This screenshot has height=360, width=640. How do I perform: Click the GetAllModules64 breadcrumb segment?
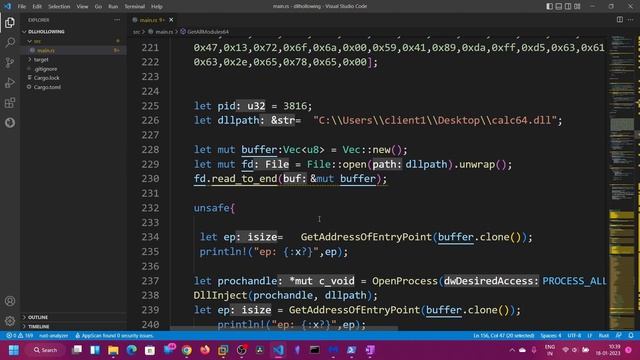tap(207, 31)
